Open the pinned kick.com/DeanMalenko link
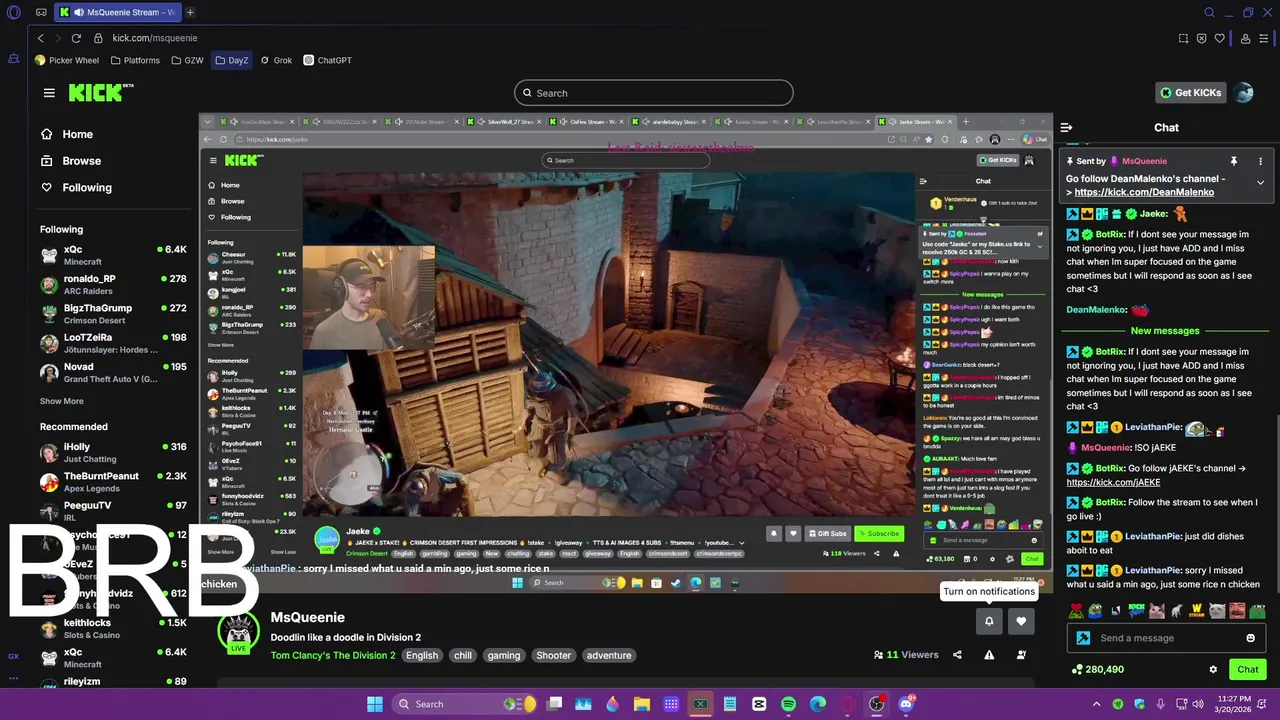Viewport: 1280px width, 720px height. tap(1144, 192)
